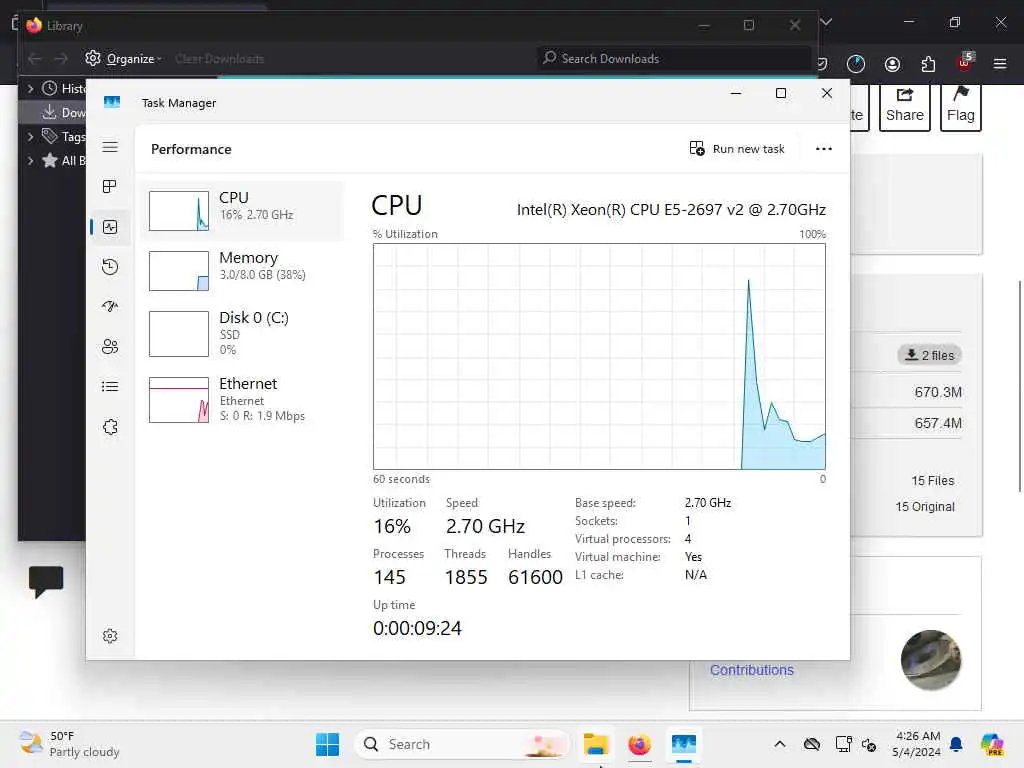Click the taskbar Search box

[462, 744]
